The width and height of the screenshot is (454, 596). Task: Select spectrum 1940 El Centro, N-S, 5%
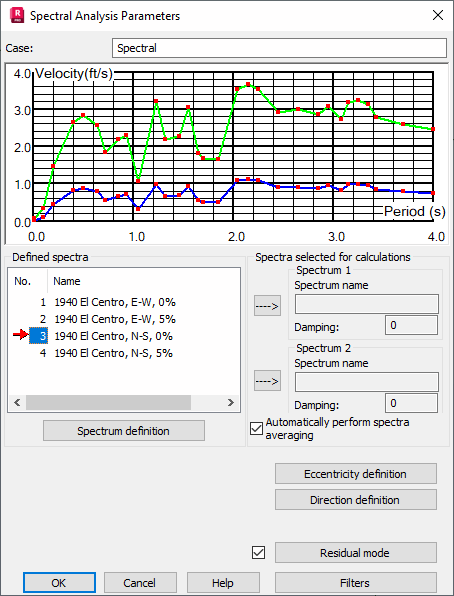[114, 353]
